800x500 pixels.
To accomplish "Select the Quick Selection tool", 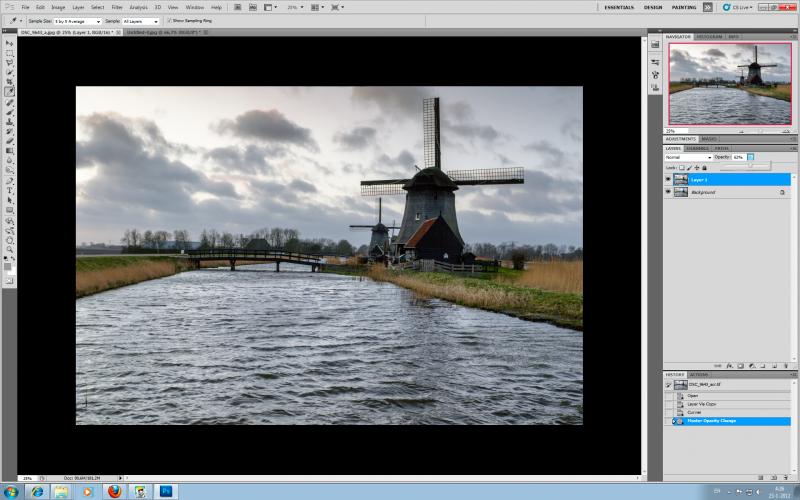I will 9,72.
